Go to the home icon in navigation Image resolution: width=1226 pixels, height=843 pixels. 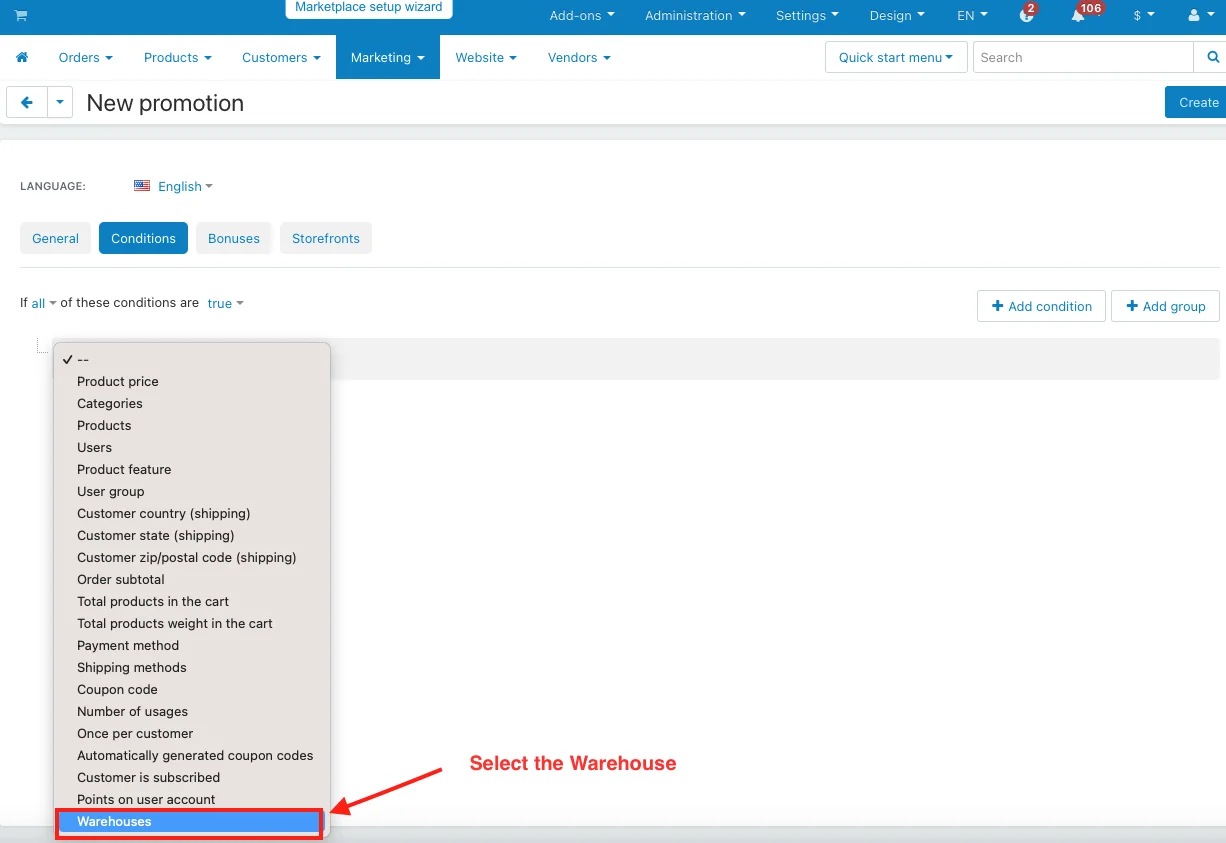22,58
